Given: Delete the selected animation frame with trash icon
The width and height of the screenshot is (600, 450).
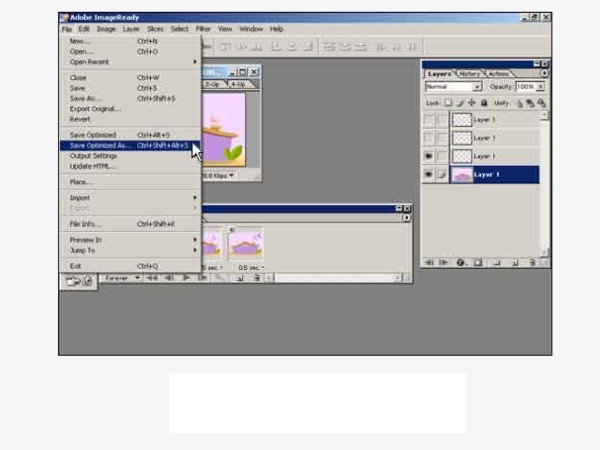Looking at the screenshot, I should 256,278.
